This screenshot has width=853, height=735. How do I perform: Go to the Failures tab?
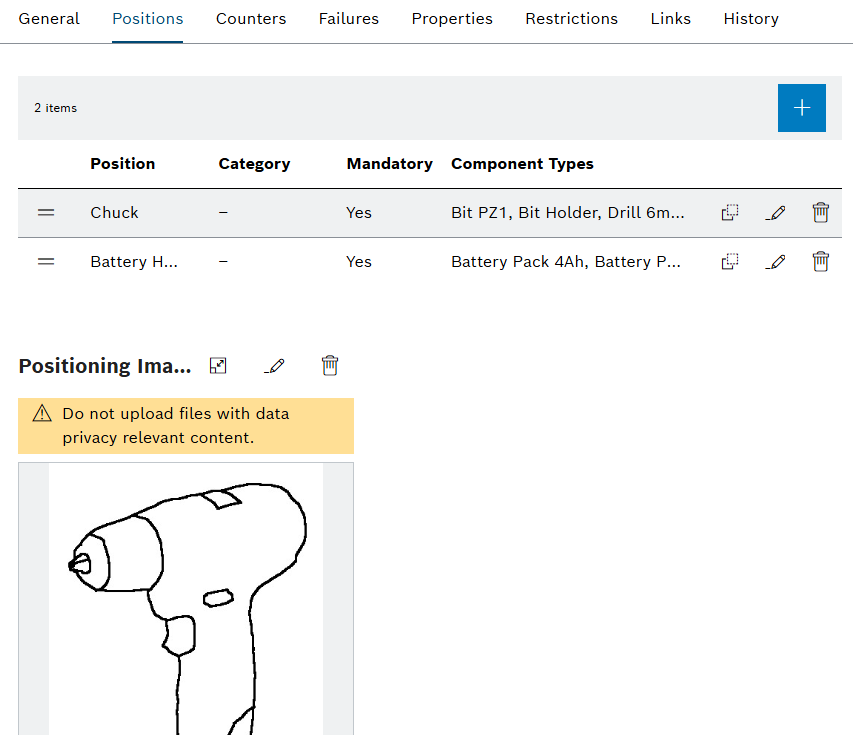pyautogui.click(x=349, y=18)
